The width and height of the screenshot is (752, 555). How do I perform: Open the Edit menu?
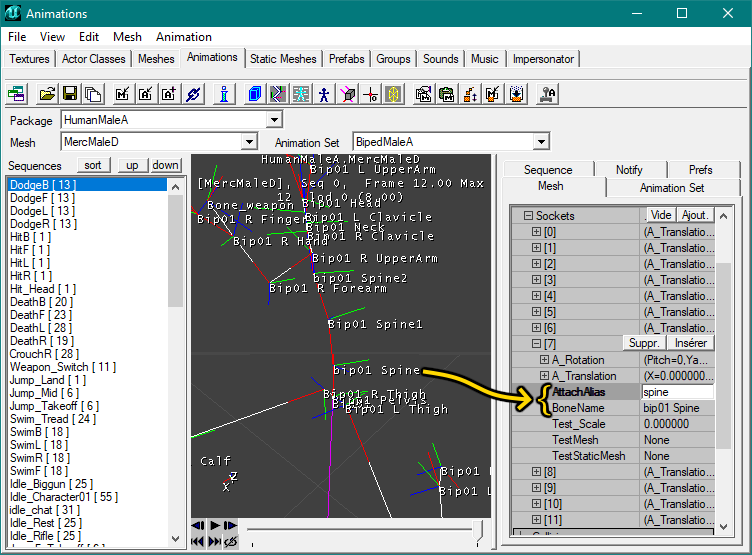(x=89, y=37)
